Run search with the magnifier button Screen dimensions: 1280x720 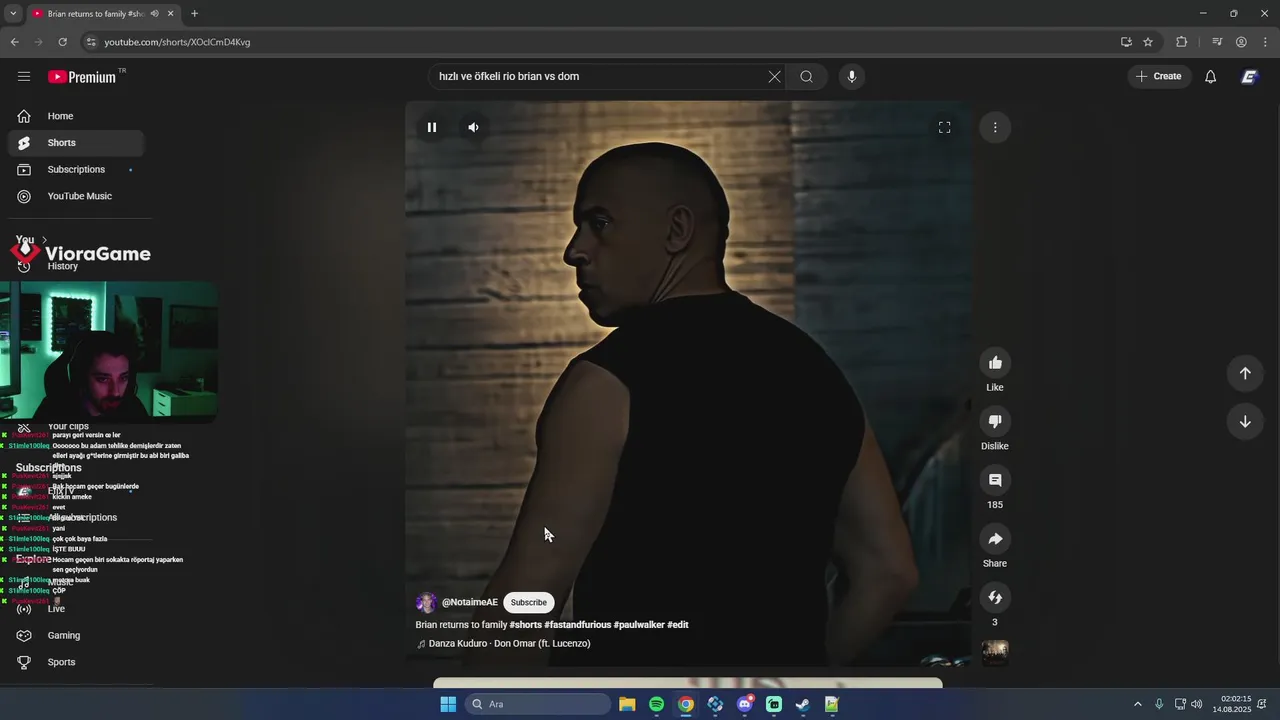[807, 76]
